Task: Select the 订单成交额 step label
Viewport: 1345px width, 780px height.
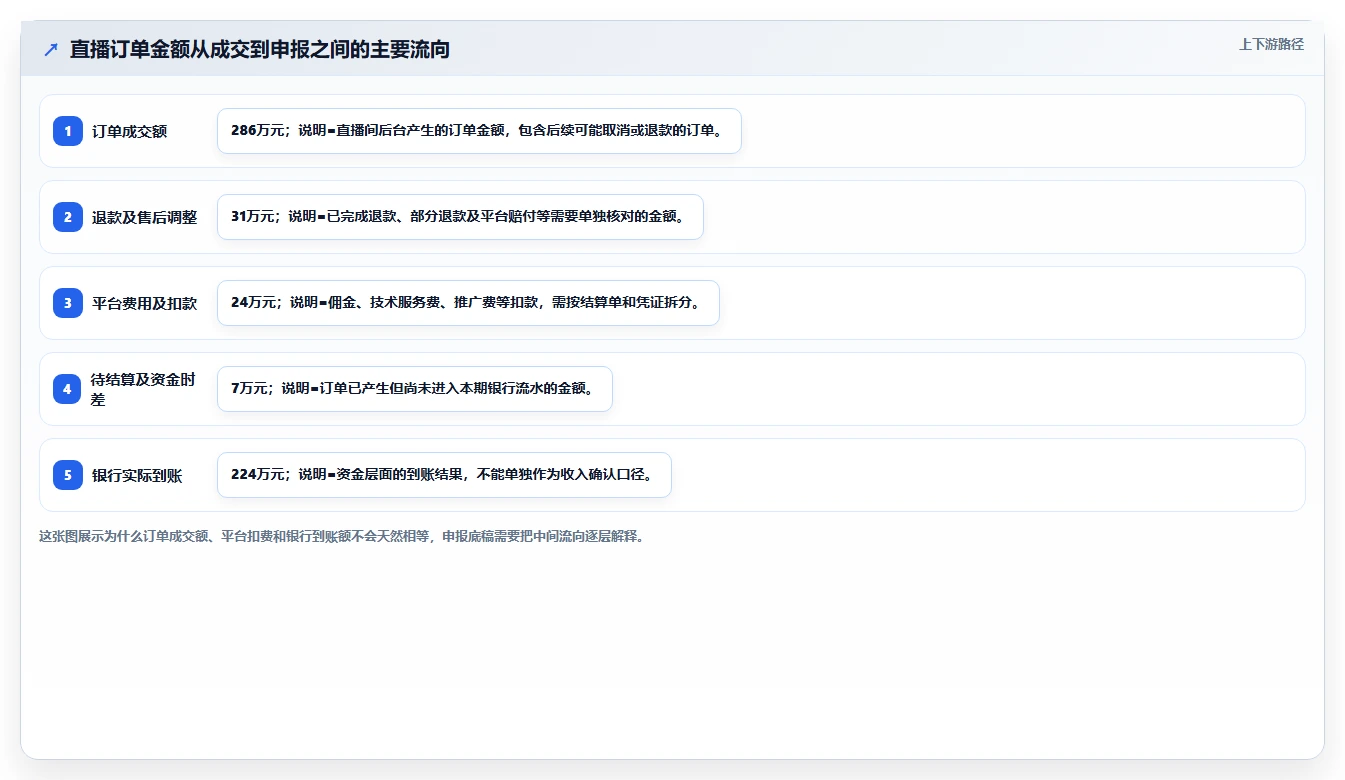Action: coord(129,131)
